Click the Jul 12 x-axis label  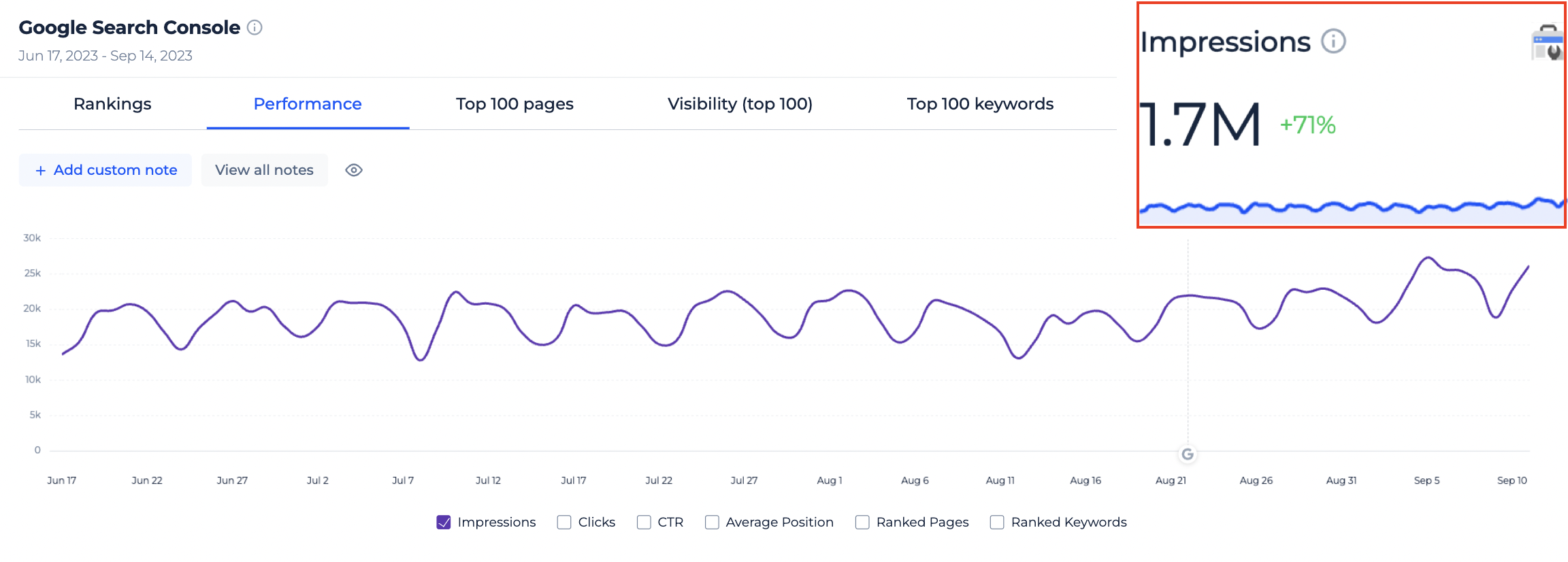488,480
